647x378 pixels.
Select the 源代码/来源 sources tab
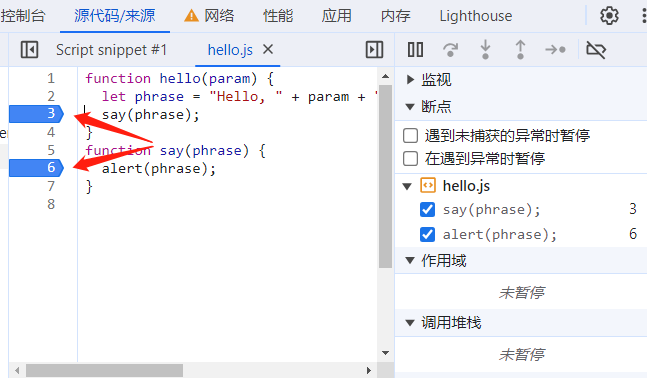pyautogui.click(x=115, y=16)
